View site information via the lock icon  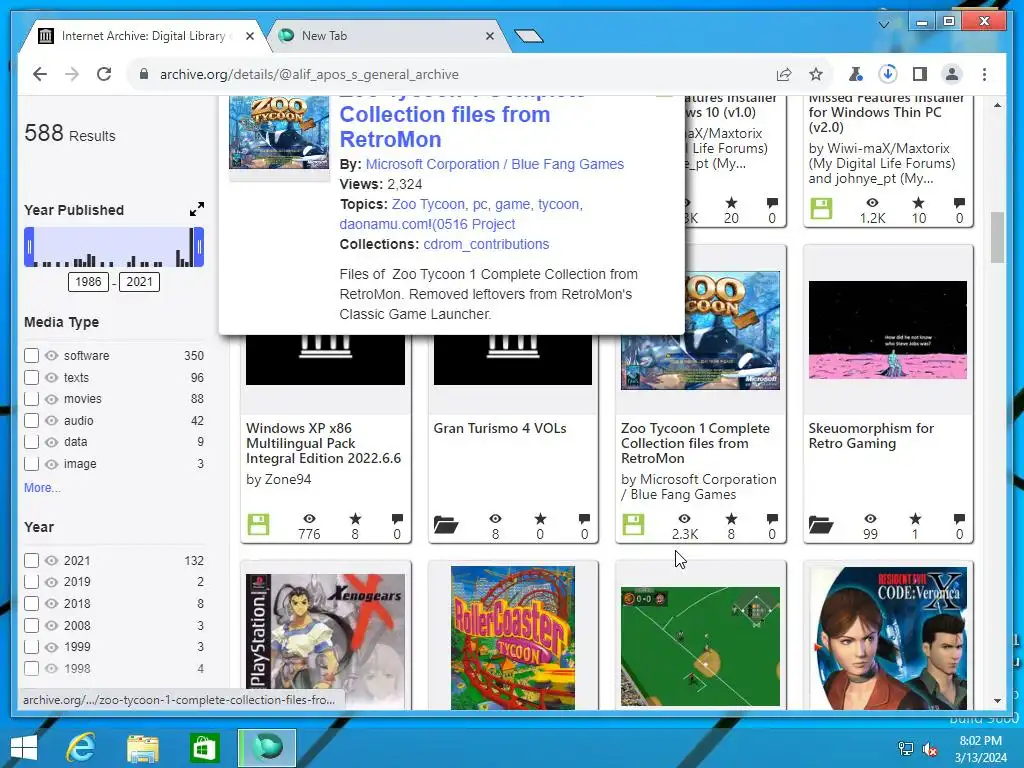click(144, 74)
